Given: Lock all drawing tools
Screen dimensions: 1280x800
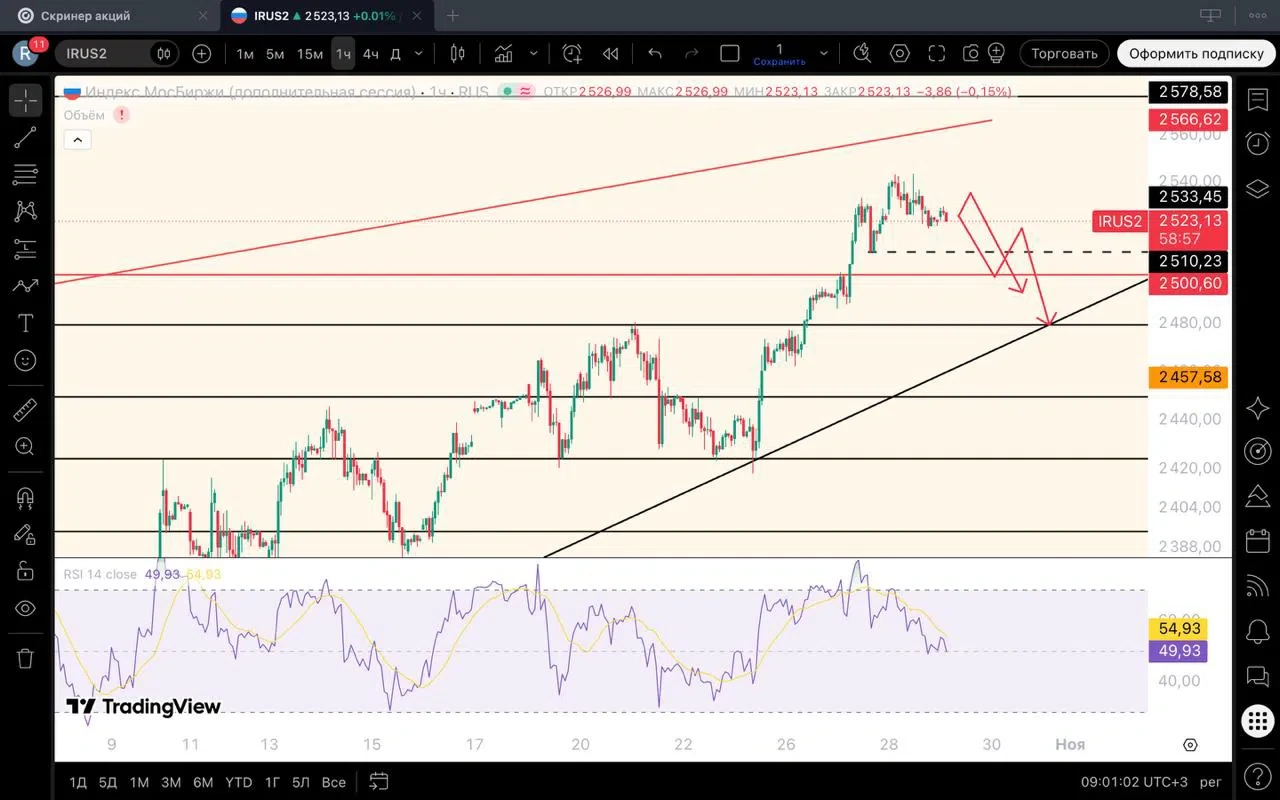Looking at the screenshot, I should 26,571.
